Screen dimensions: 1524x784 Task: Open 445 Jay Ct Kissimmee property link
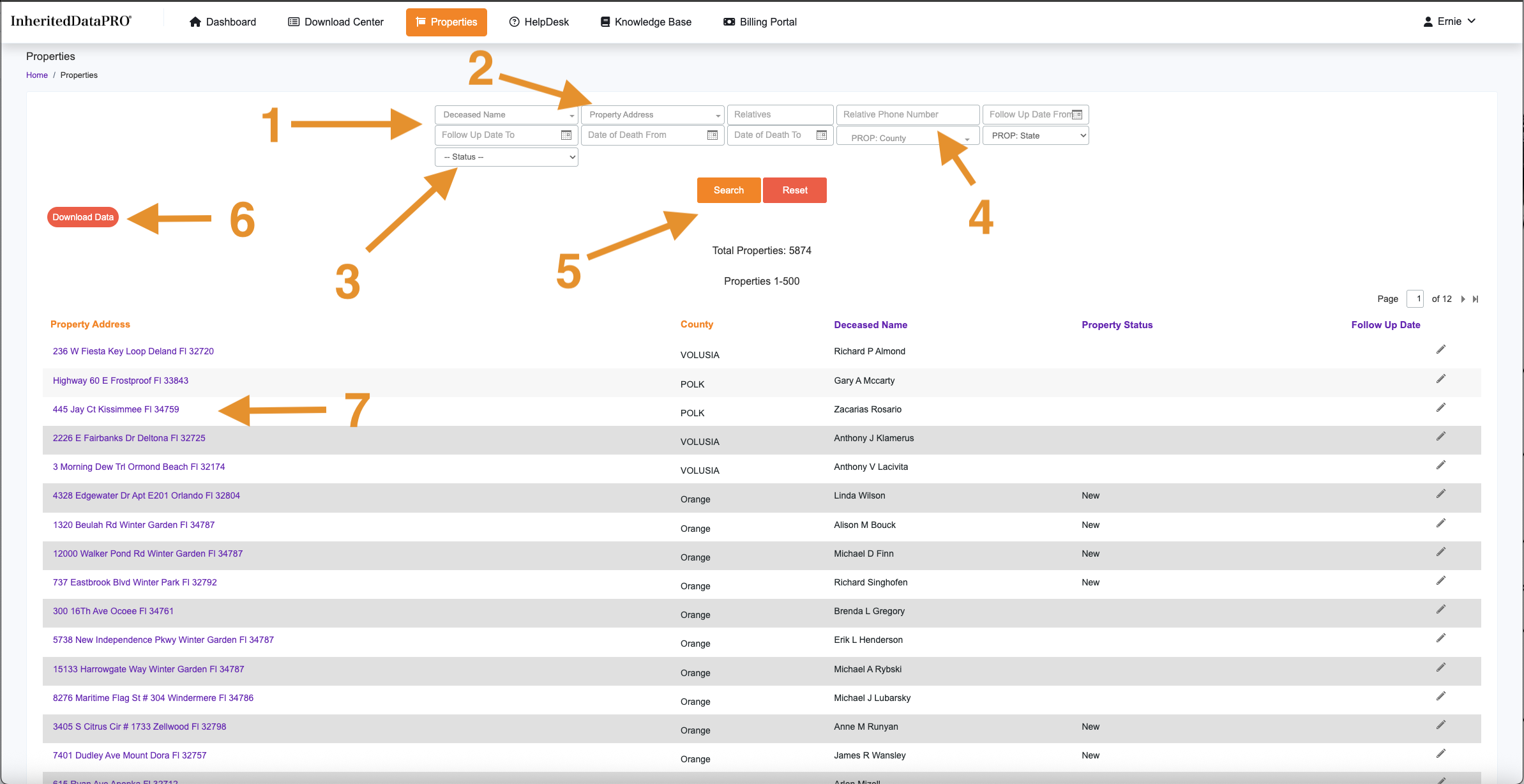[x=116, y=409]
